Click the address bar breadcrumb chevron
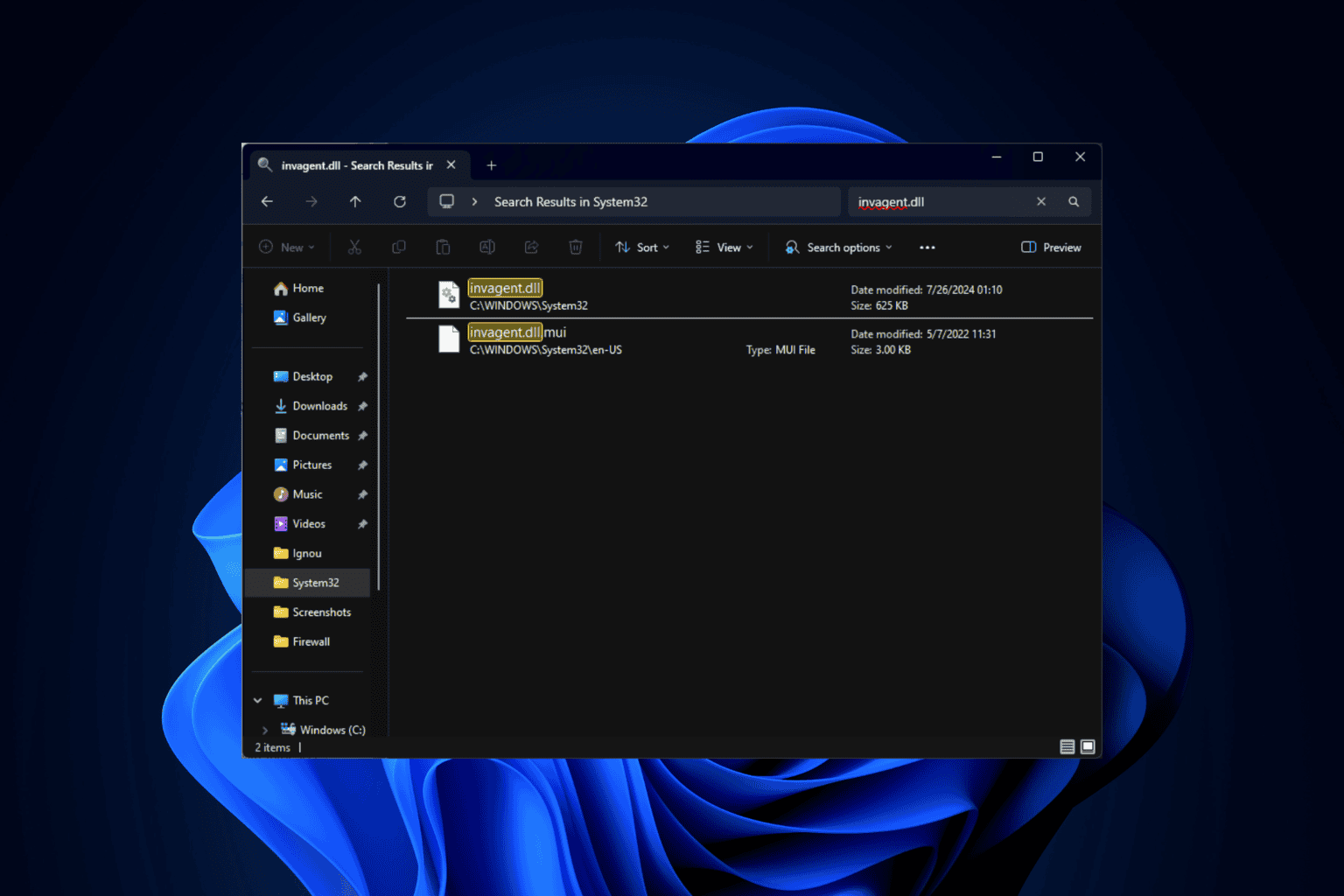1344x896 pixels. pyautogui.click(x=474, y=201)
